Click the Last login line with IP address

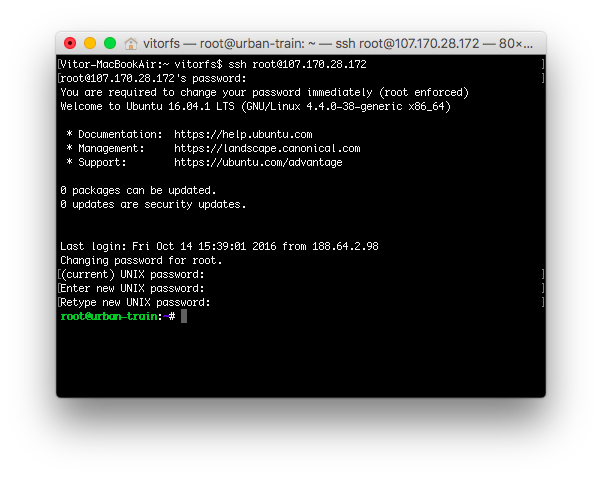point(219,246)
